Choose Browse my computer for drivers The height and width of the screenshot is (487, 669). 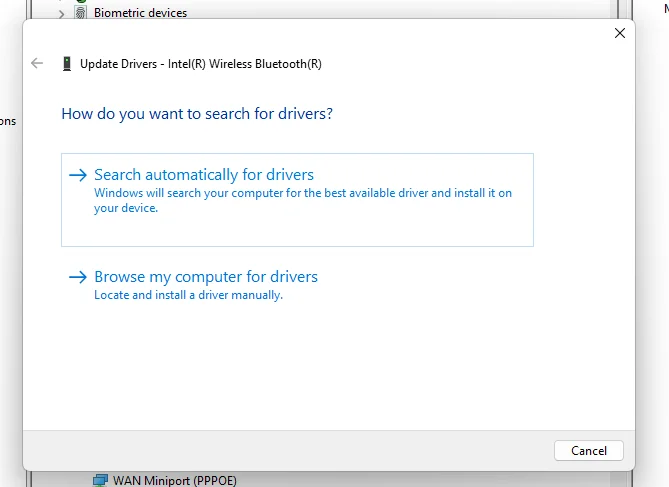[206, 277]
